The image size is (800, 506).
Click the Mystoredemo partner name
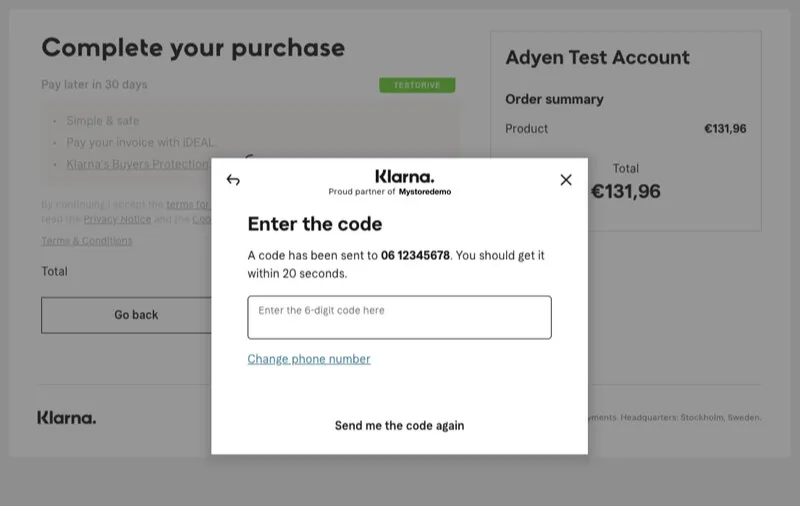[425, 192]
